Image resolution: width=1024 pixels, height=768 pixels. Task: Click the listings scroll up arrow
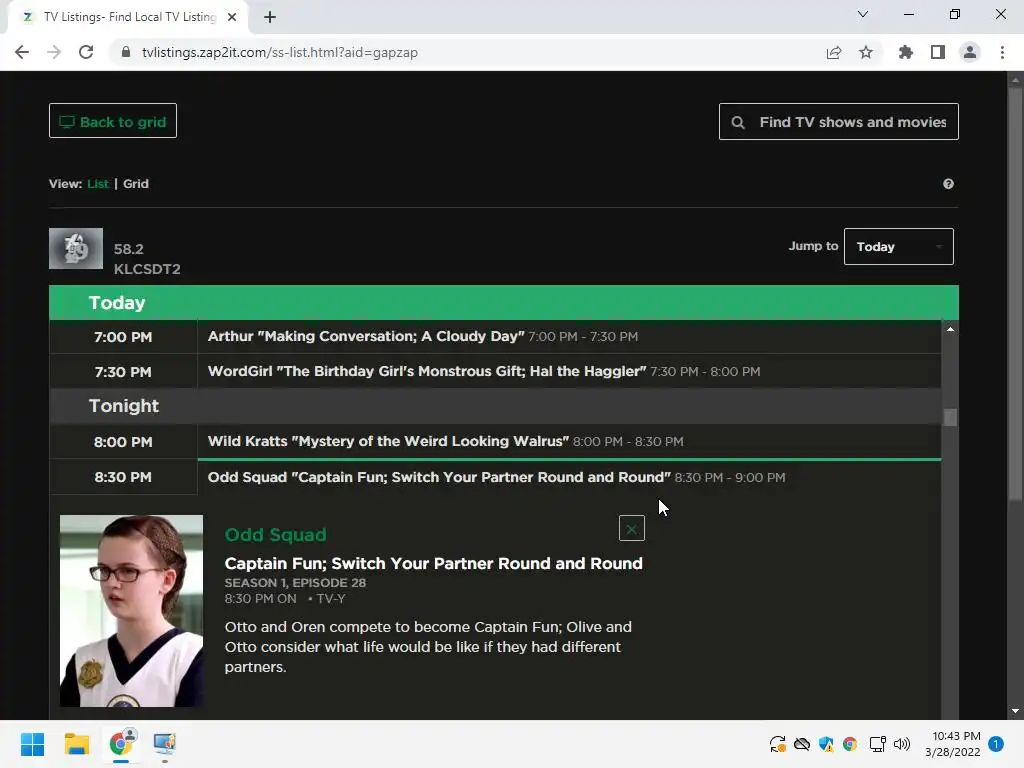point(950,329)
